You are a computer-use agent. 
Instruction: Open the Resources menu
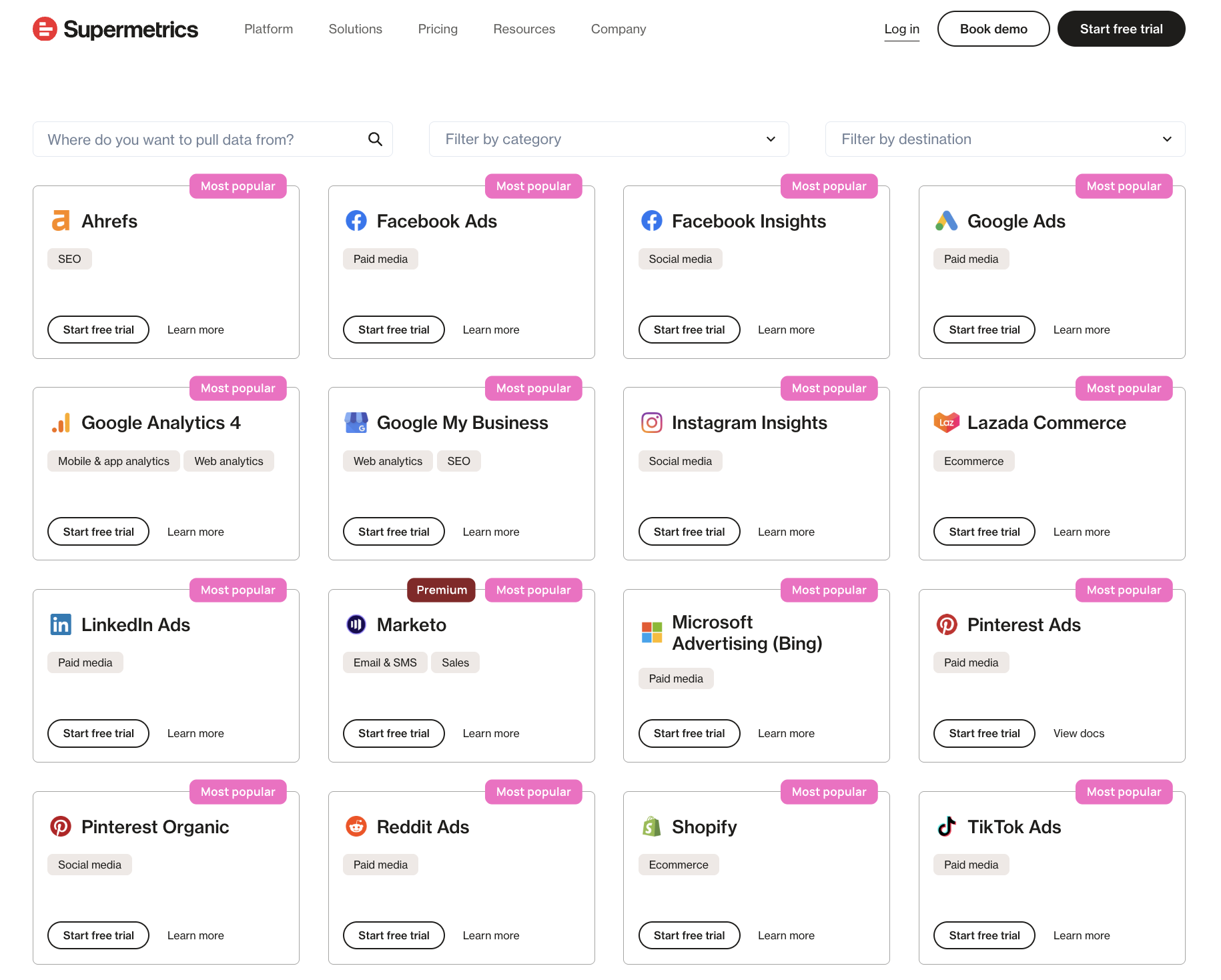(x=524, y=29)
